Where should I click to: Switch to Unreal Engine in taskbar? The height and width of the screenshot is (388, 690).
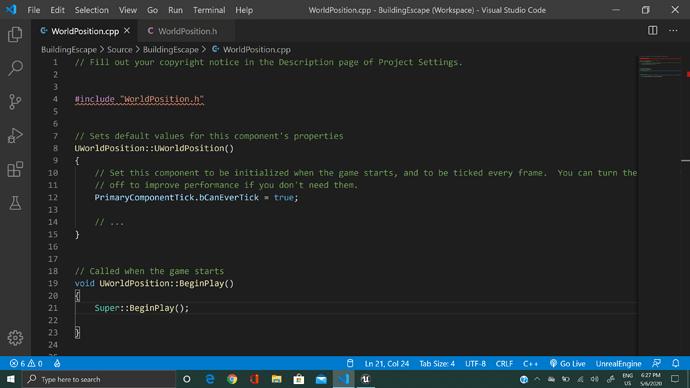tap(365, 379)
